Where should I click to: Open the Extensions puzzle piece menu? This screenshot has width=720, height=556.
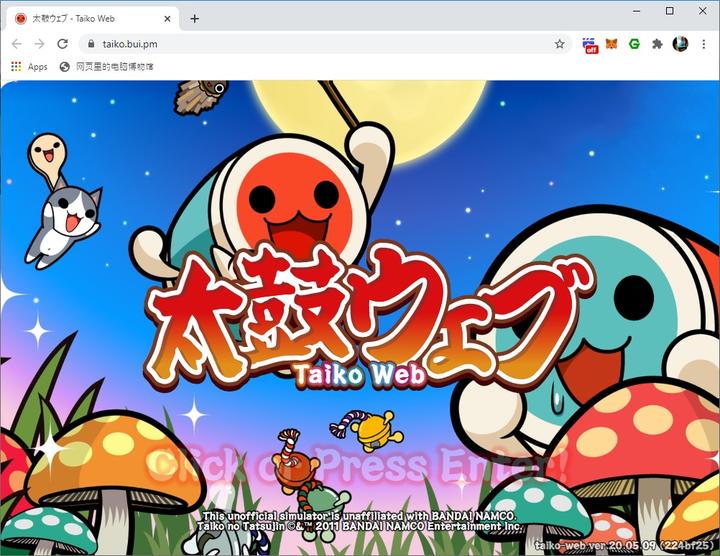point(657,44)
